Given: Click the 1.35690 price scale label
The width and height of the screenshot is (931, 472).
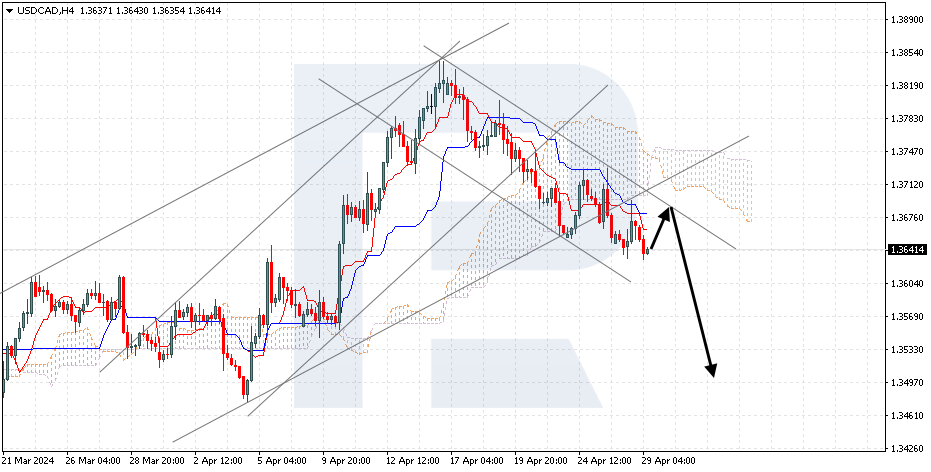Looking at the screenshot, I should 907,316.
